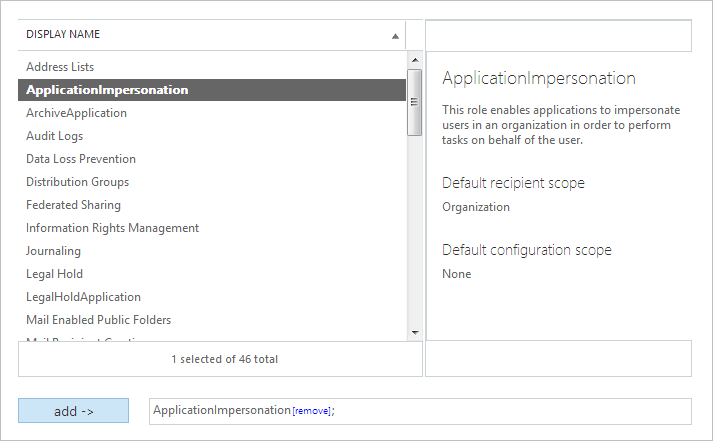Select Mail Enabled Public Folders role
This screenshot has width=713, height=441.
(x=98, y=320)
